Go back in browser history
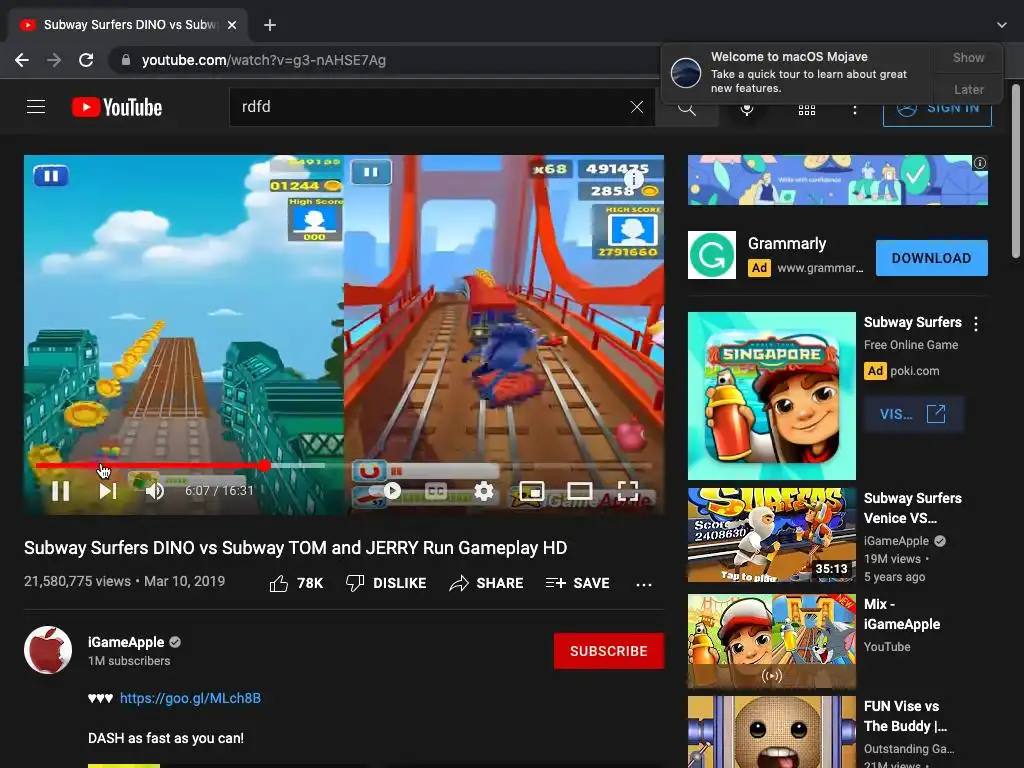 point(22,60)
